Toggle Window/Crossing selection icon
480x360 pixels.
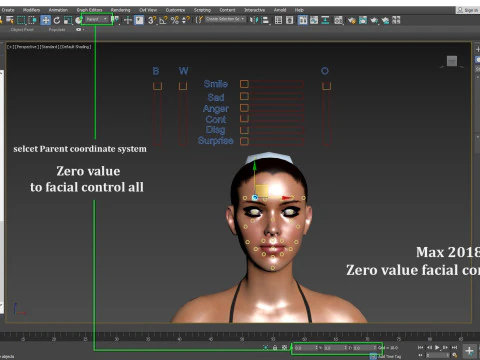click(x=32, y=20)
